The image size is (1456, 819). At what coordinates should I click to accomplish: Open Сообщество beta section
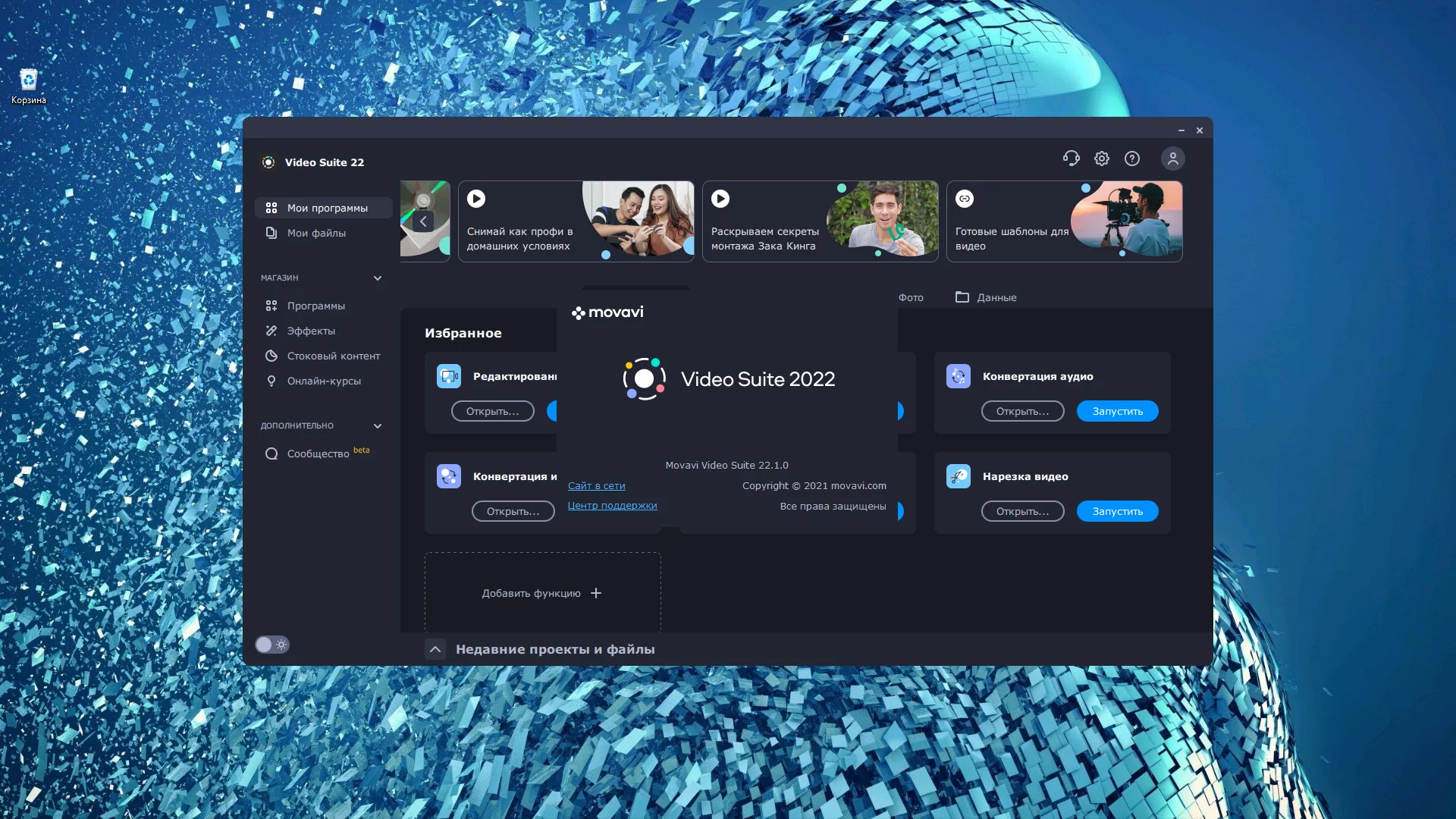pos(324,453)
